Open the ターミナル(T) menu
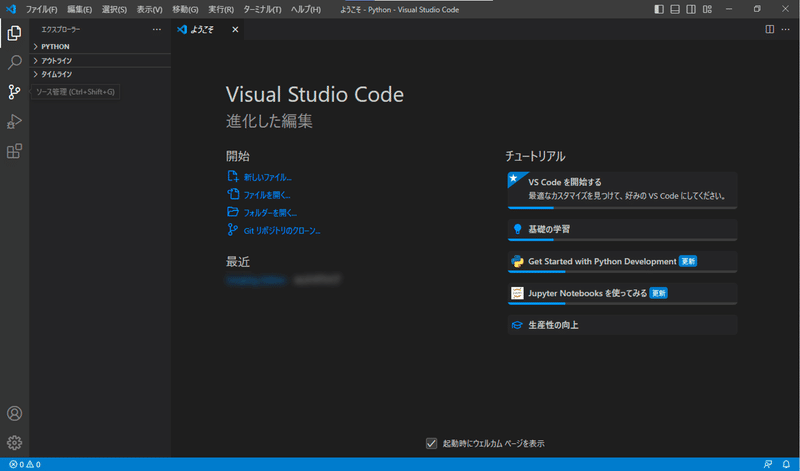 (262, 9)
